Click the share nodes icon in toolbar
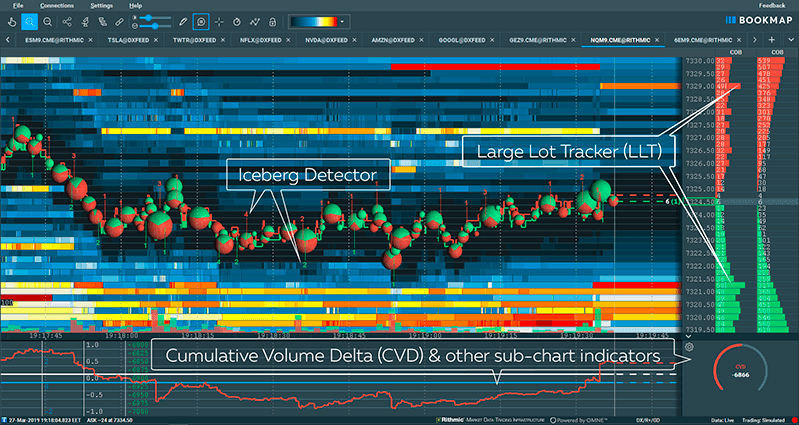 click(x=67, y=22)
